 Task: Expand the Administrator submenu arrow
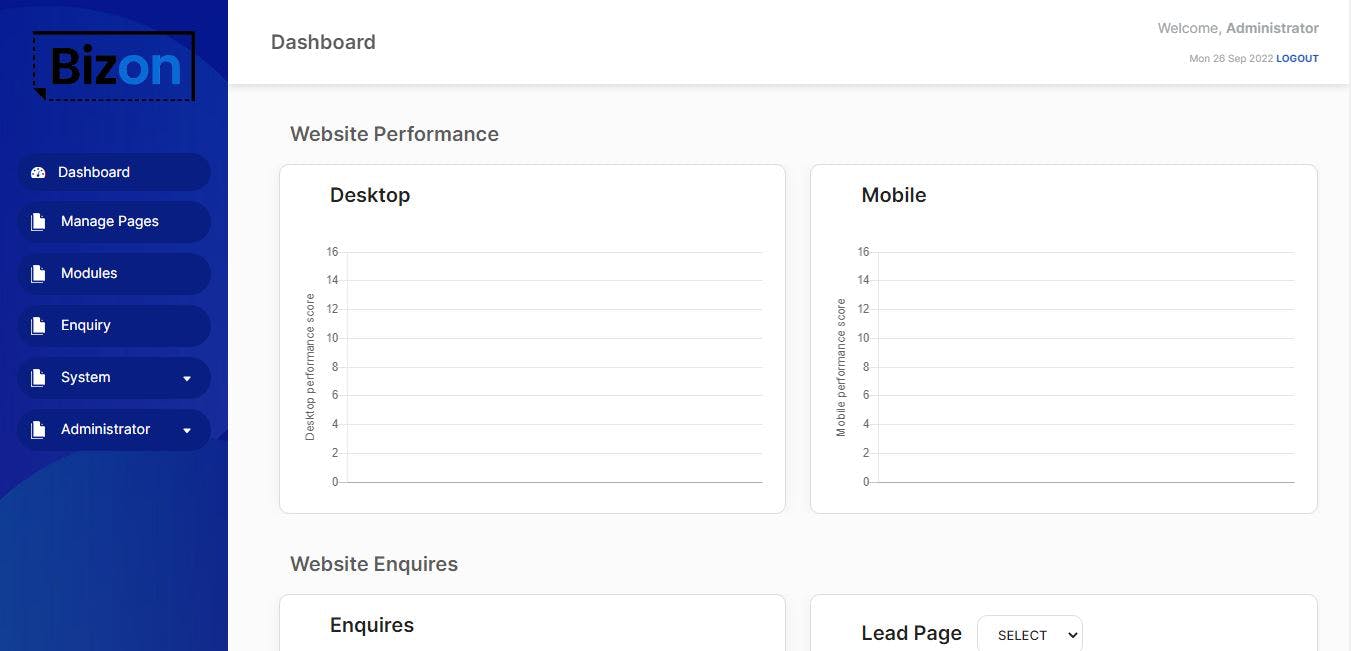pyautogui.click(x=187, y=431)
